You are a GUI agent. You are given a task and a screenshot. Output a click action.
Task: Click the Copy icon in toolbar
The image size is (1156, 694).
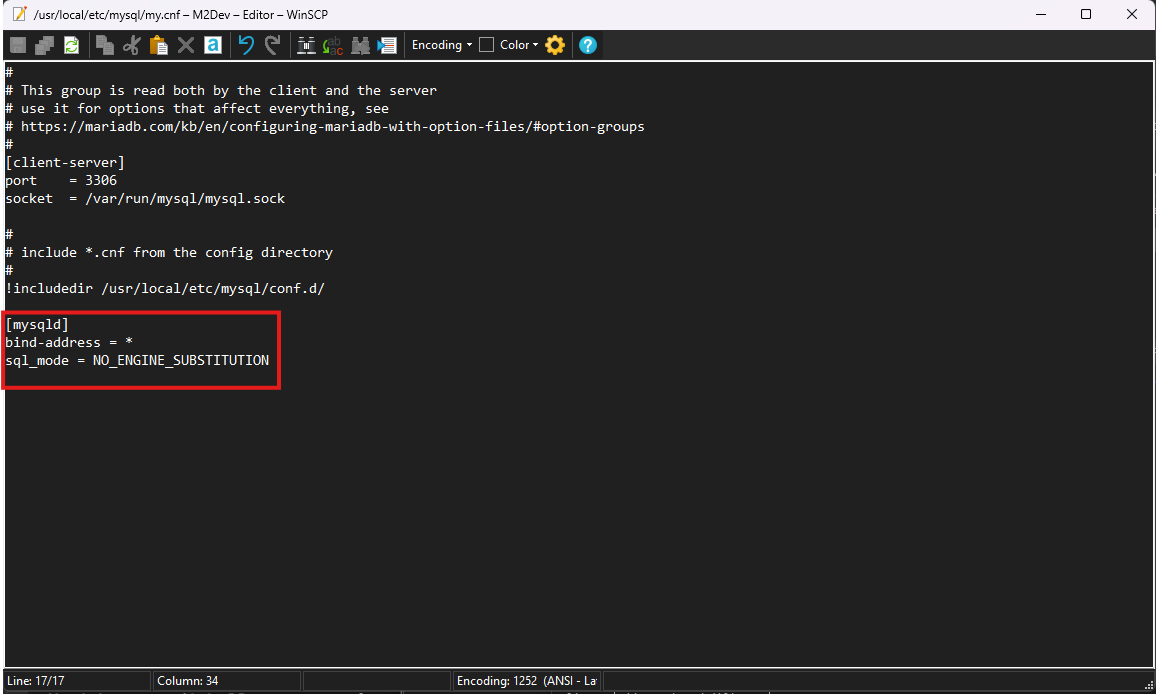click(105, 45)
